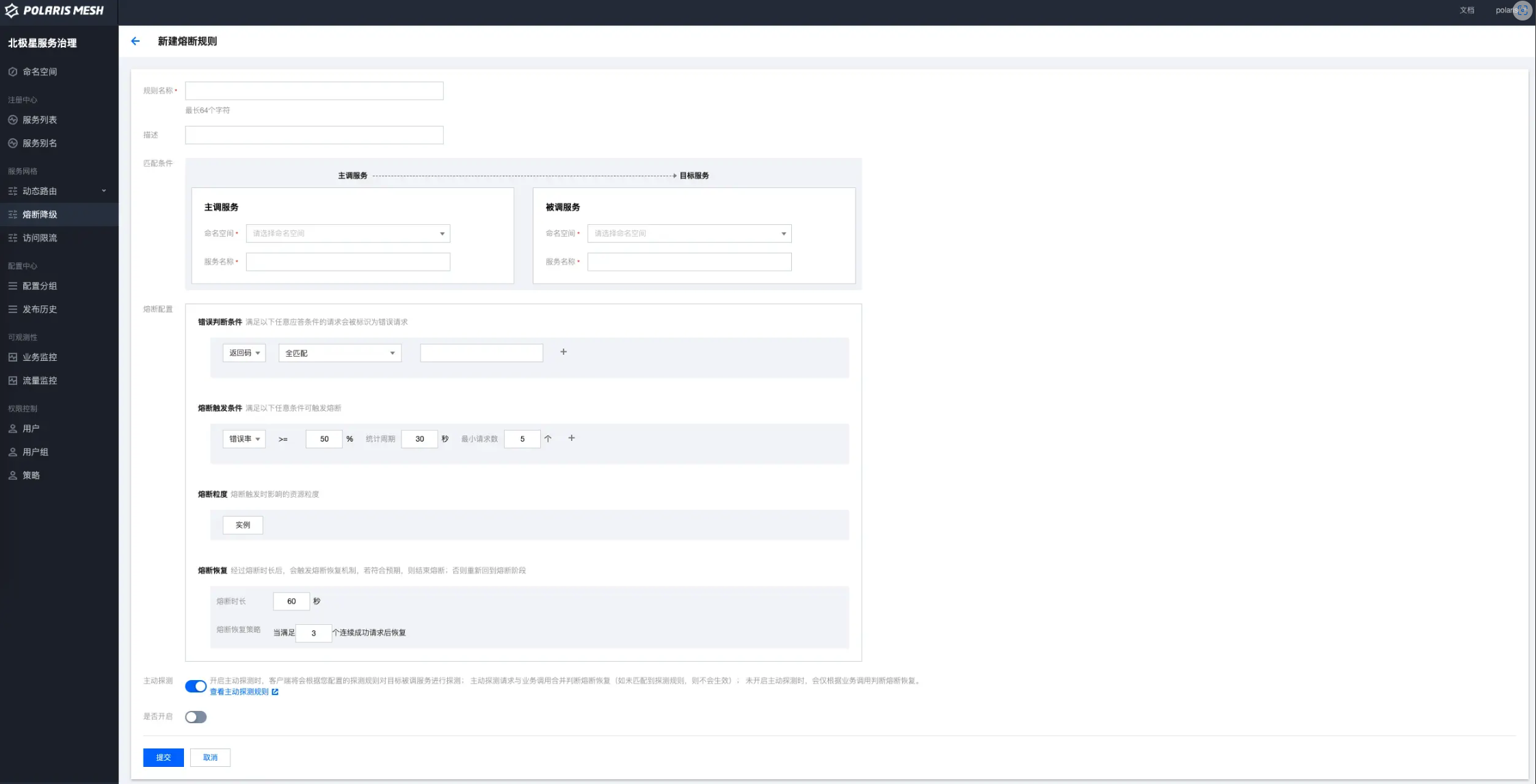Click the 最小请求数 field showing 5

coord(522,439)
